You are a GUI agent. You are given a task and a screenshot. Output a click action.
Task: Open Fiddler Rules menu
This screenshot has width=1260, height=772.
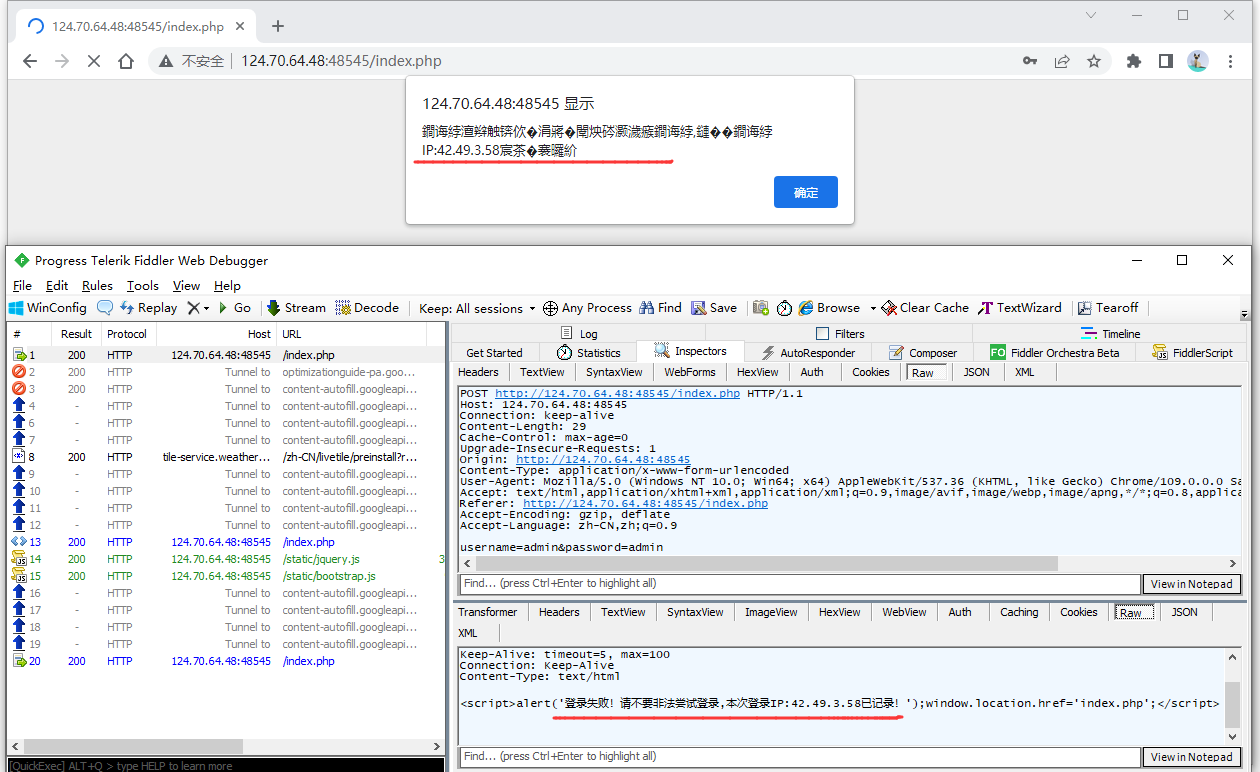point(97,286)
